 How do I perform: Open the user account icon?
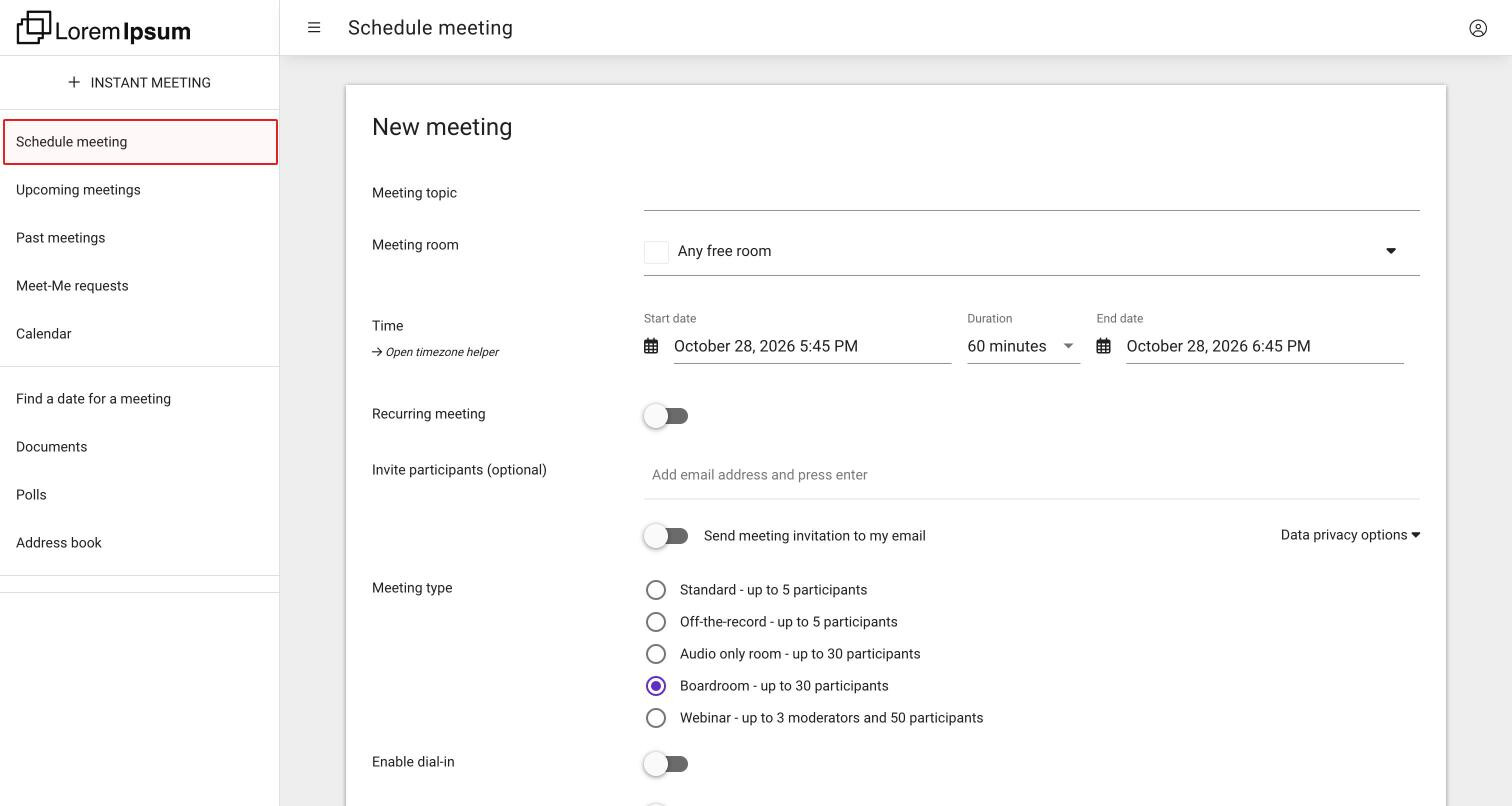tap(1478, 28)
